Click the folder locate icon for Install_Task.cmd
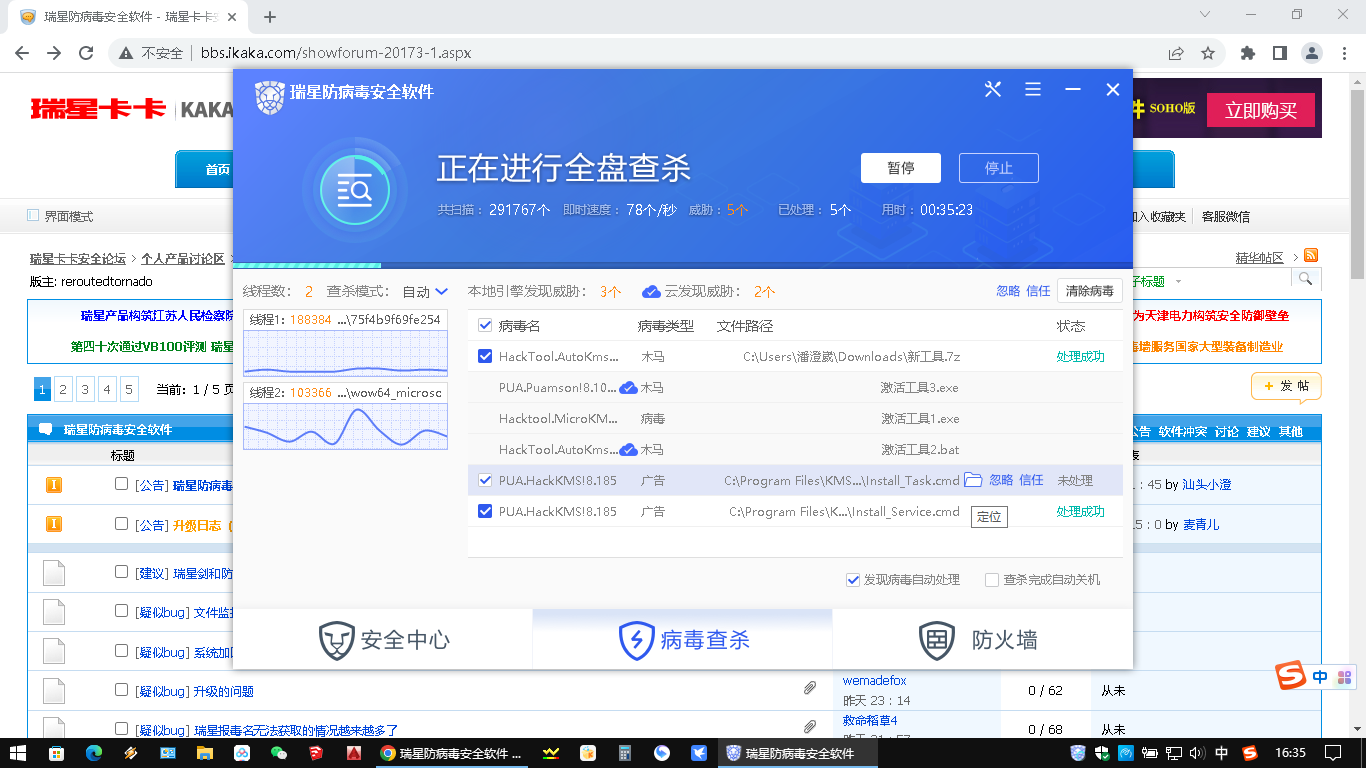The image size is (1366, 768). point(973,480)
